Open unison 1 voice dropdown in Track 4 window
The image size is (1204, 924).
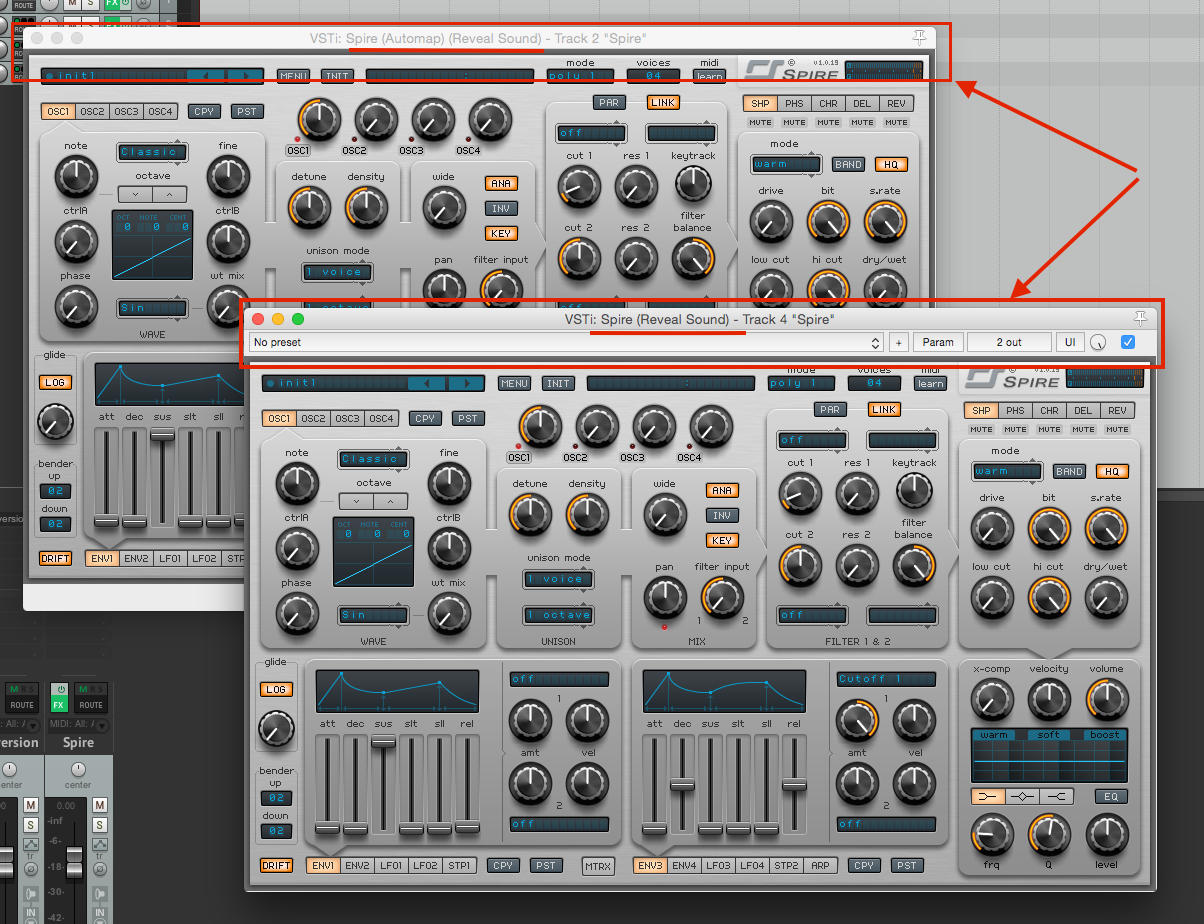(559, 579)
